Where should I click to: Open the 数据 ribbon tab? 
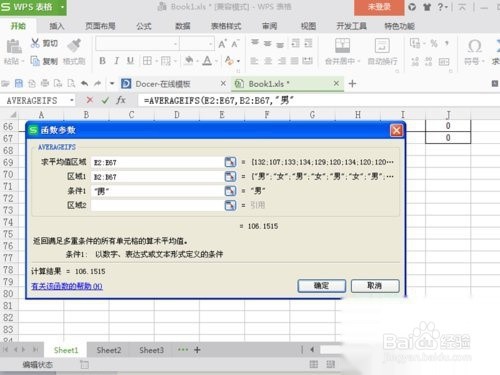(x=183, y=26)
